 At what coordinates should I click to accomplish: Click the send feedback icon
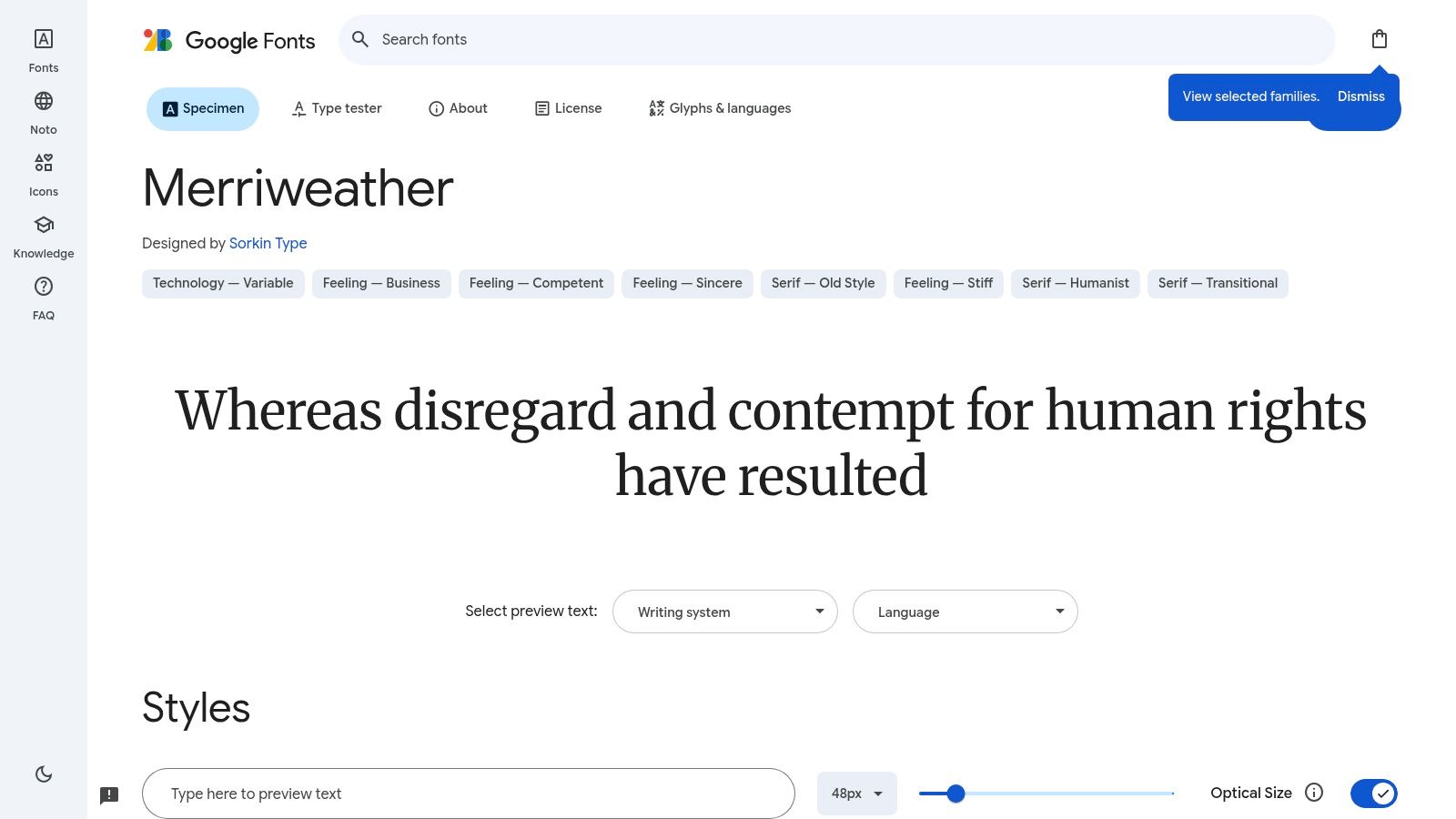[109, 795]
